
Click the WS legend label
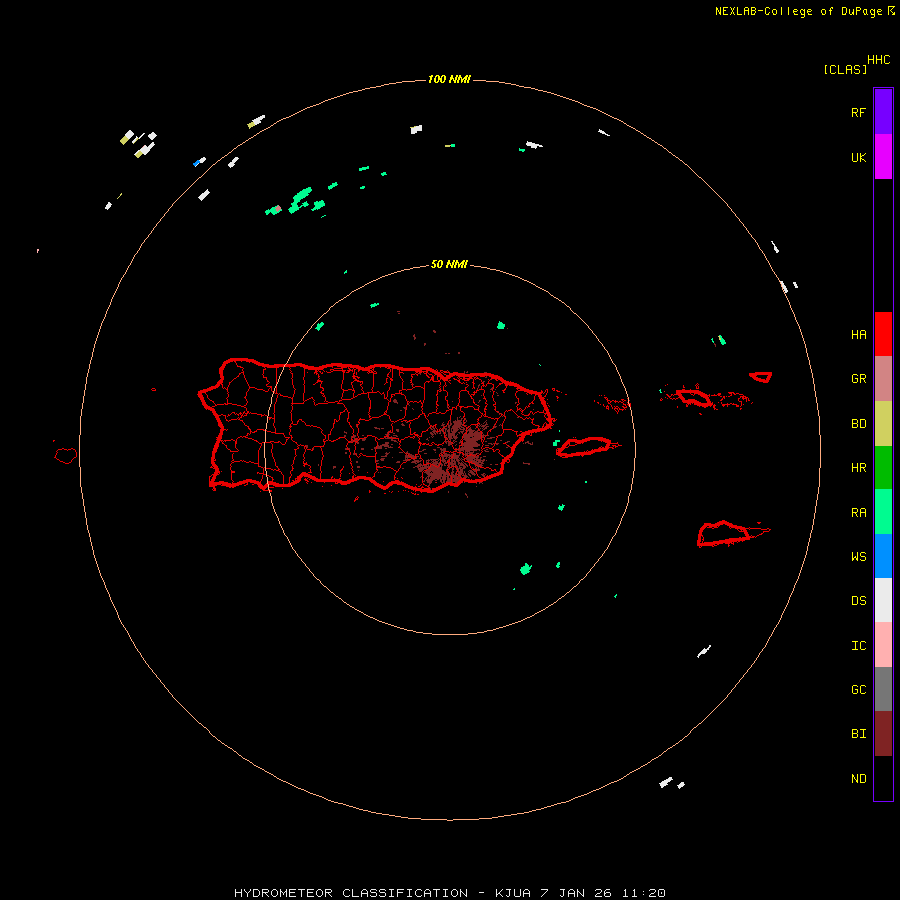tap(858, 557)
